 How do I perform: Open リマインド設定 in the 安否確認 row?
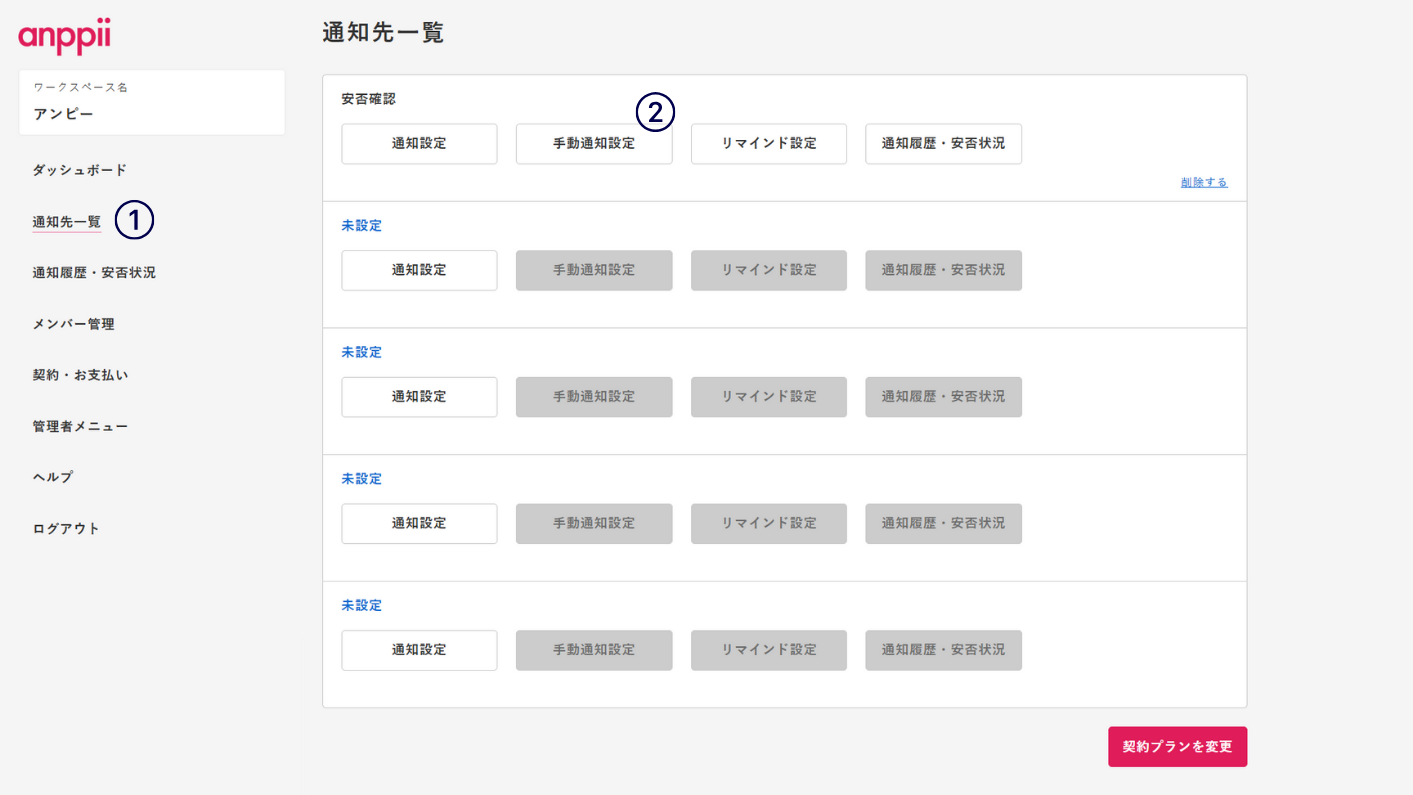point(769,144)
